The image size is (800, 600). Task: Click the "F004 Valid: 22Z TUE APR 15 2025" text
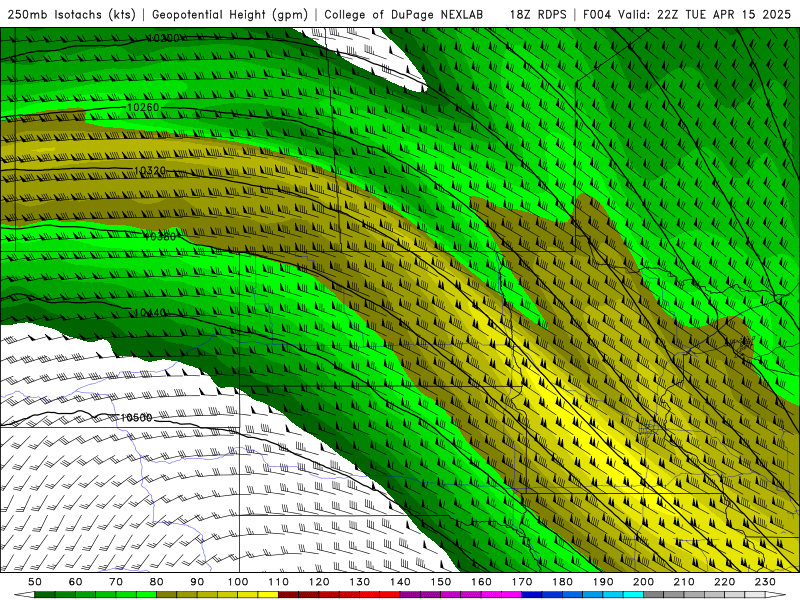coord(687,14)
